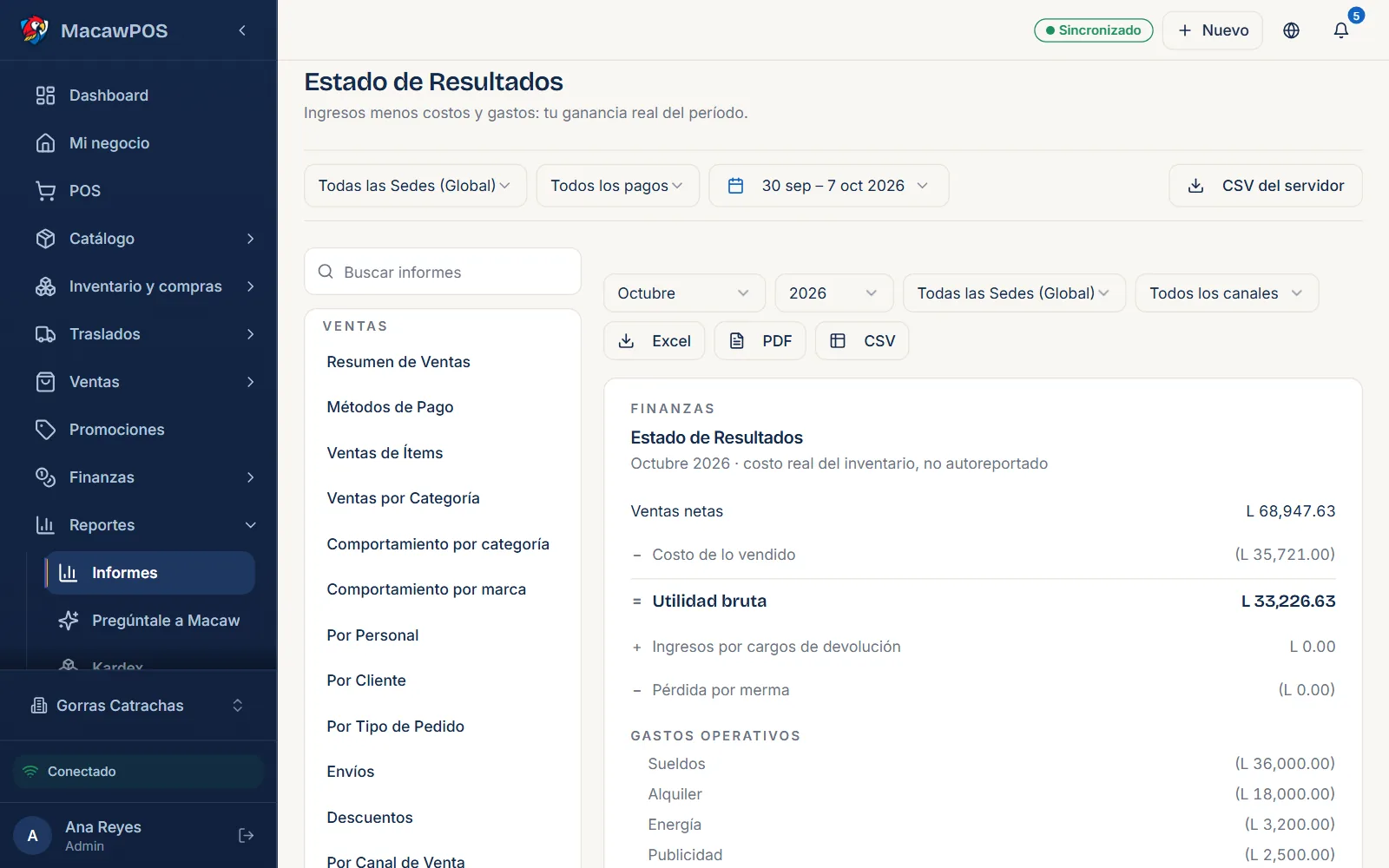Open the Octubre month dropdown
The image size is (1389, 868).
click(684, 293)
